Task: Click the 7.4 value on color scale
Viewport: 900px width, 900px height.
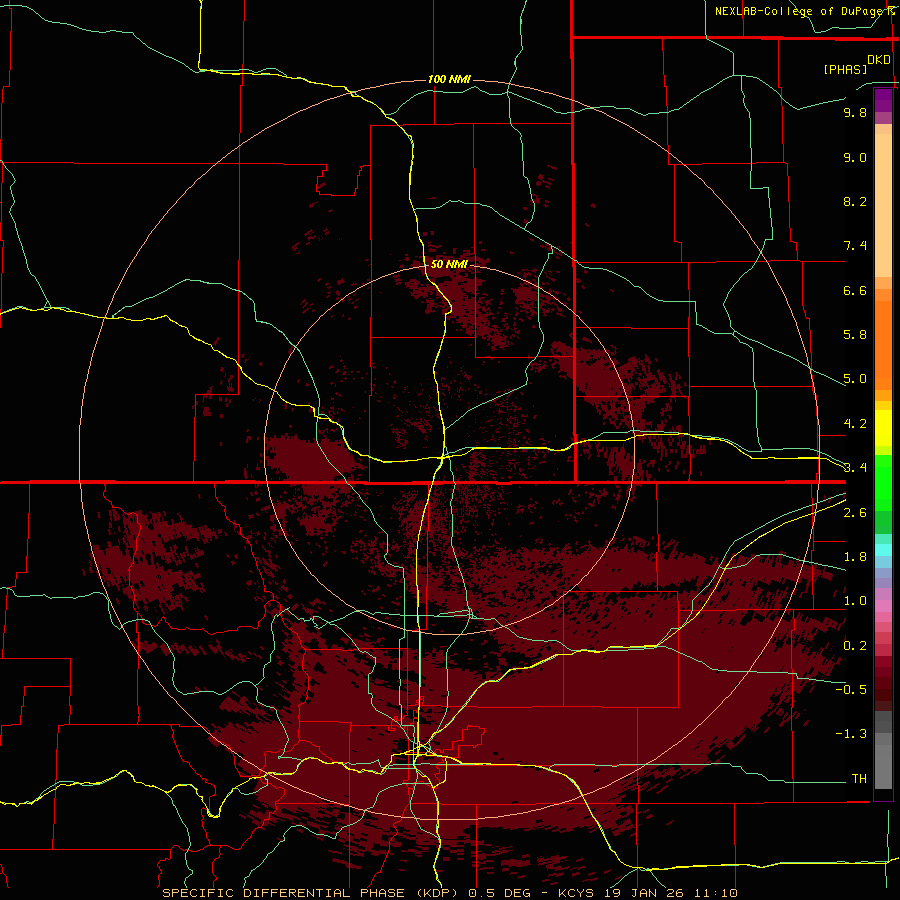Action: [855, 246]
